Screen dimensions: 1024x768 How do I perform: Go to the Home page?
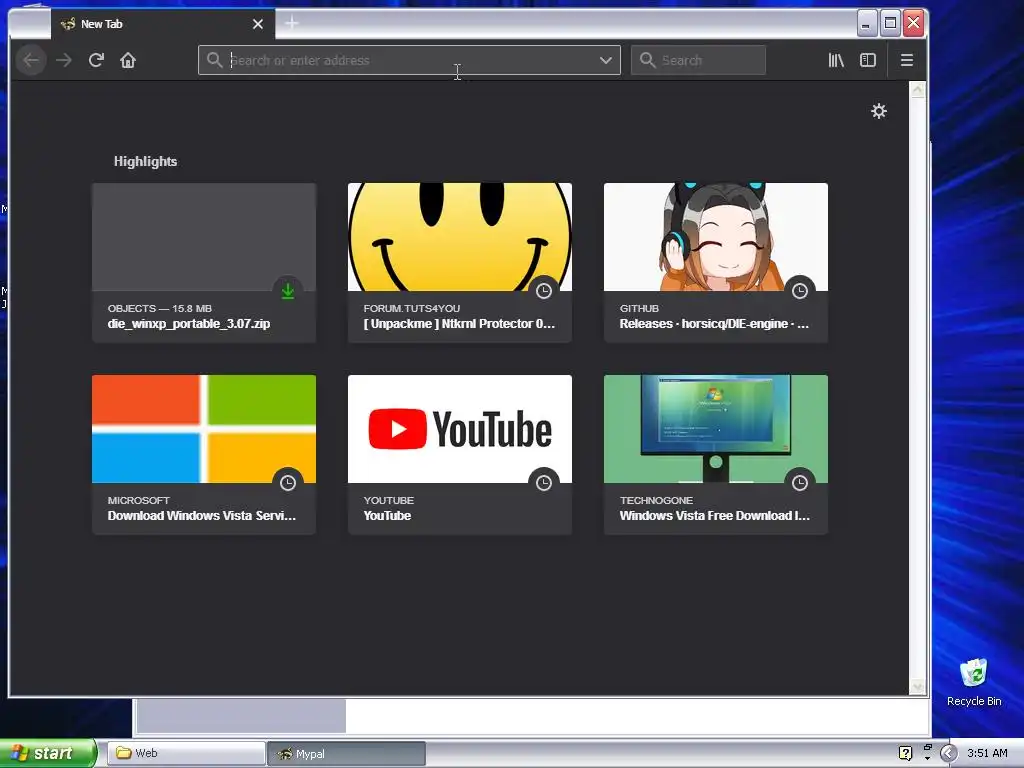tap(128, 60)
